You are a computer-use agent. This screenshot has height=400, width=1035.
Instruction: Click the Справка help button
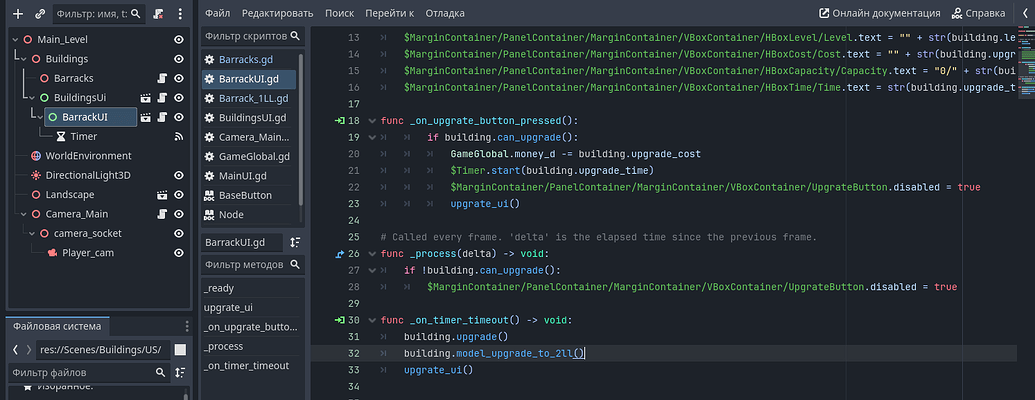click(978, 13)
